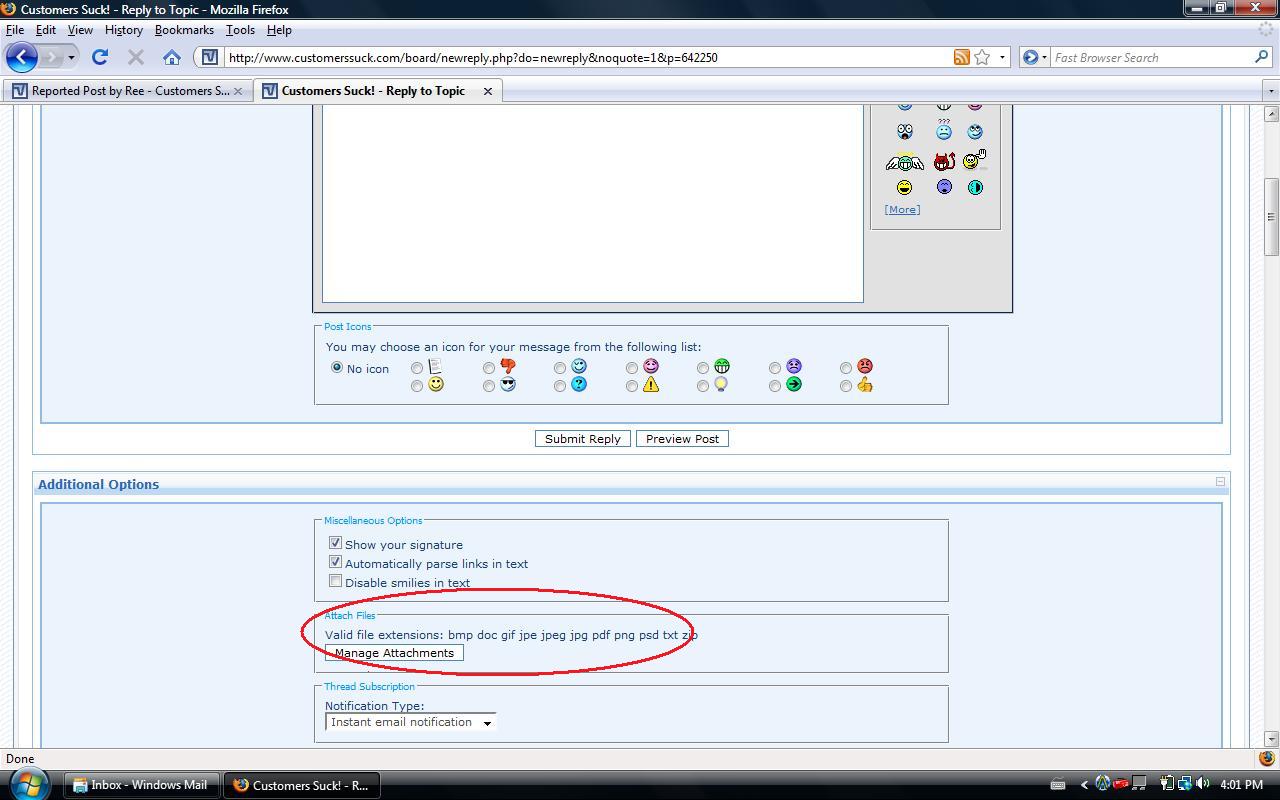Click the browser Reload button
Viewport: 1280px width, 800px height.
click(100, 57)
